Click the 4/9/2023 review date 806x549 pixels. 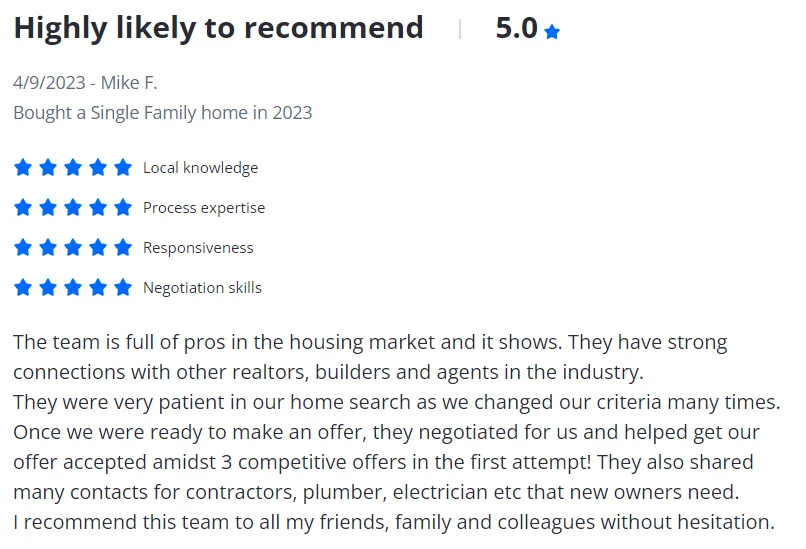[x=49, y=83]
